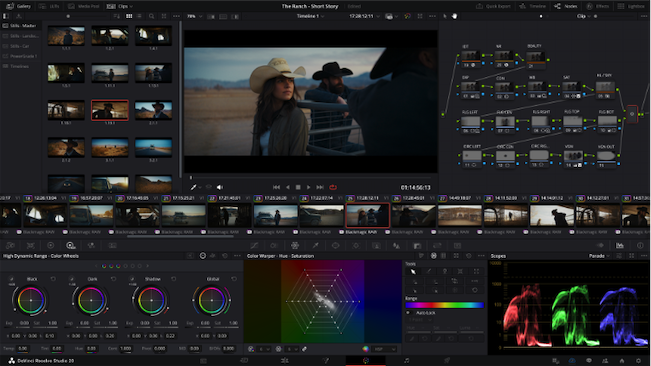Open the viewer qualifier eyedropper picker

193,188
